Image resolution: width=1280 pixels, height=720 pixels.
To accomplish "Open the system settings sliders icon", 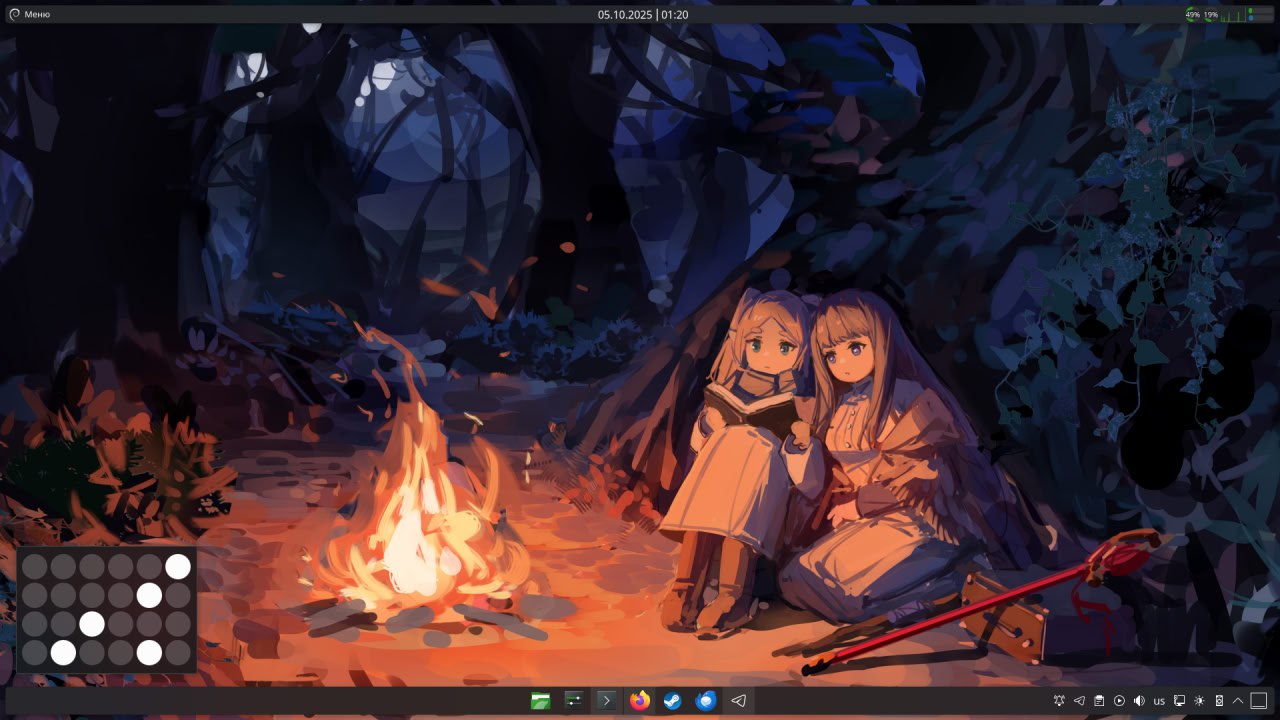I will 574,701.
